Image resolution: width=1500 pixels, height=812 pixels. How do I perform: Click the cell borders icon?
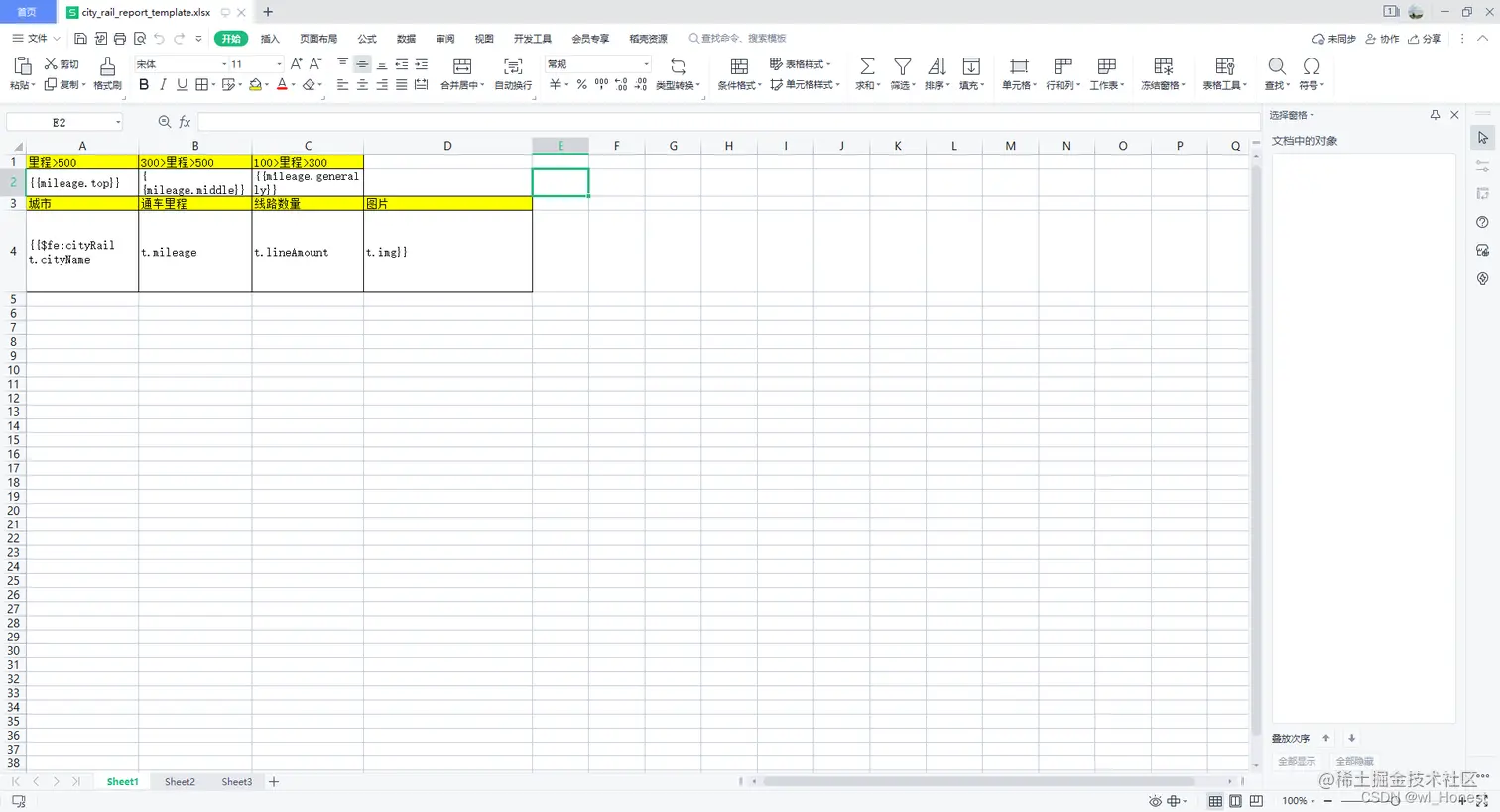pyautogui.click(x=202, y=85)
